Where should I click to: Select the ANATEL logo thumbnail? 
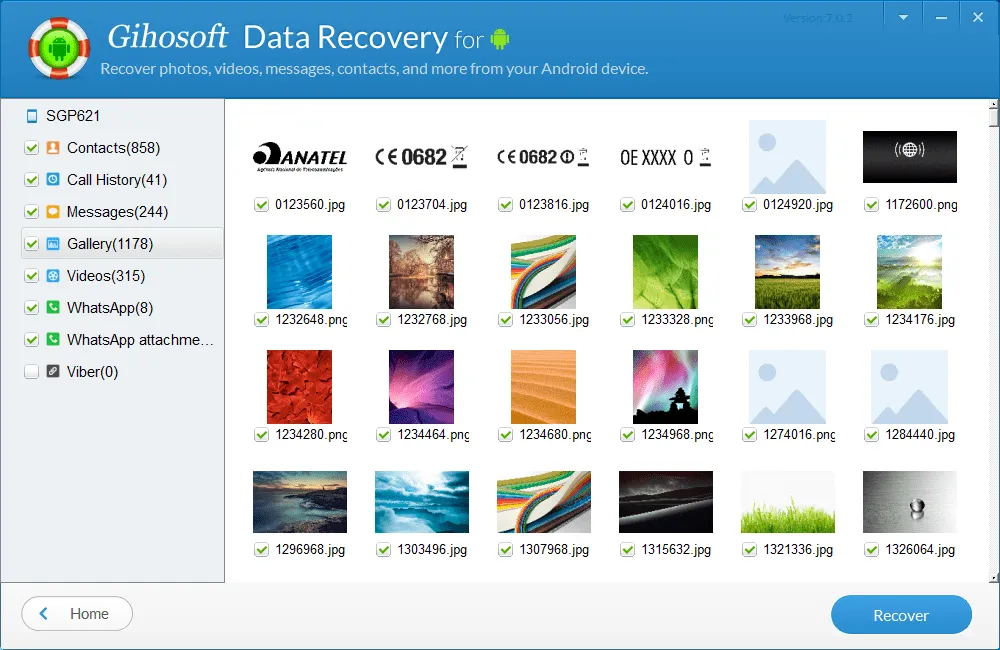(300, 156)
